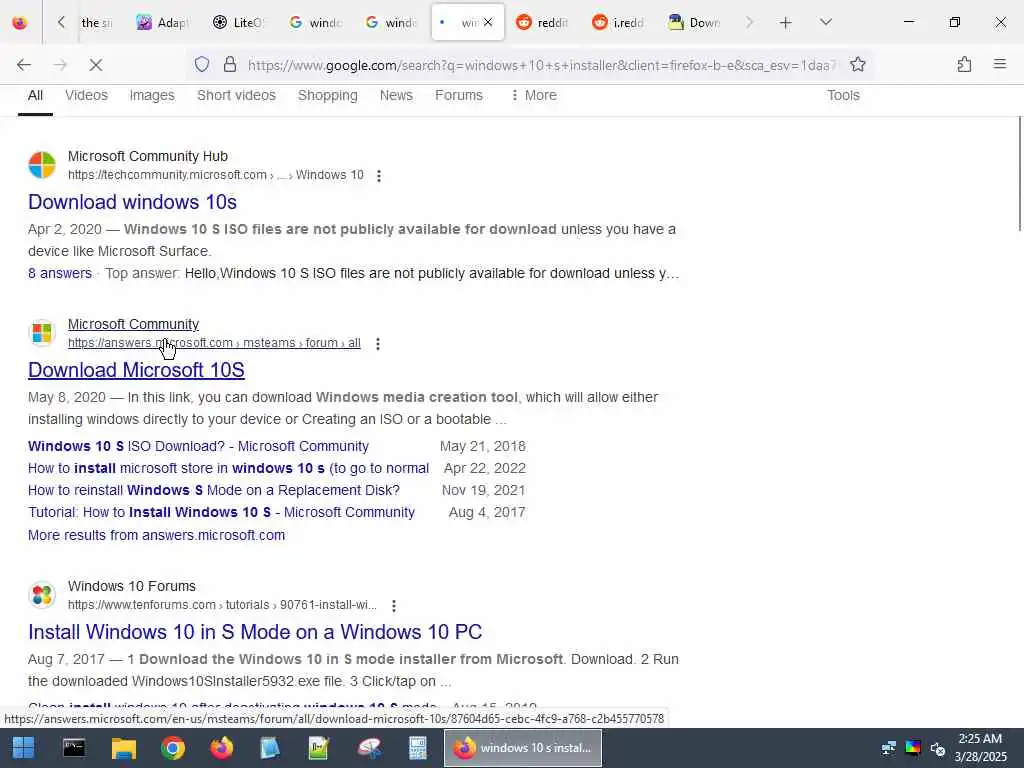The width and height of the screenshot is (1024, 768).
Task: Open the list all tabs dropdown
Action: (x=825, y=22)
